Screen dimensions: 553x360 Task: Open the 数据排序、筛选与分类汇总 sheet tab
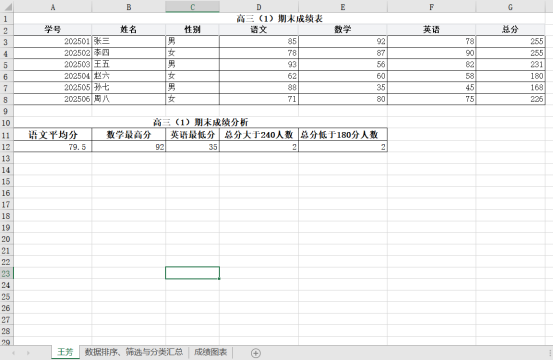[134, 352]
